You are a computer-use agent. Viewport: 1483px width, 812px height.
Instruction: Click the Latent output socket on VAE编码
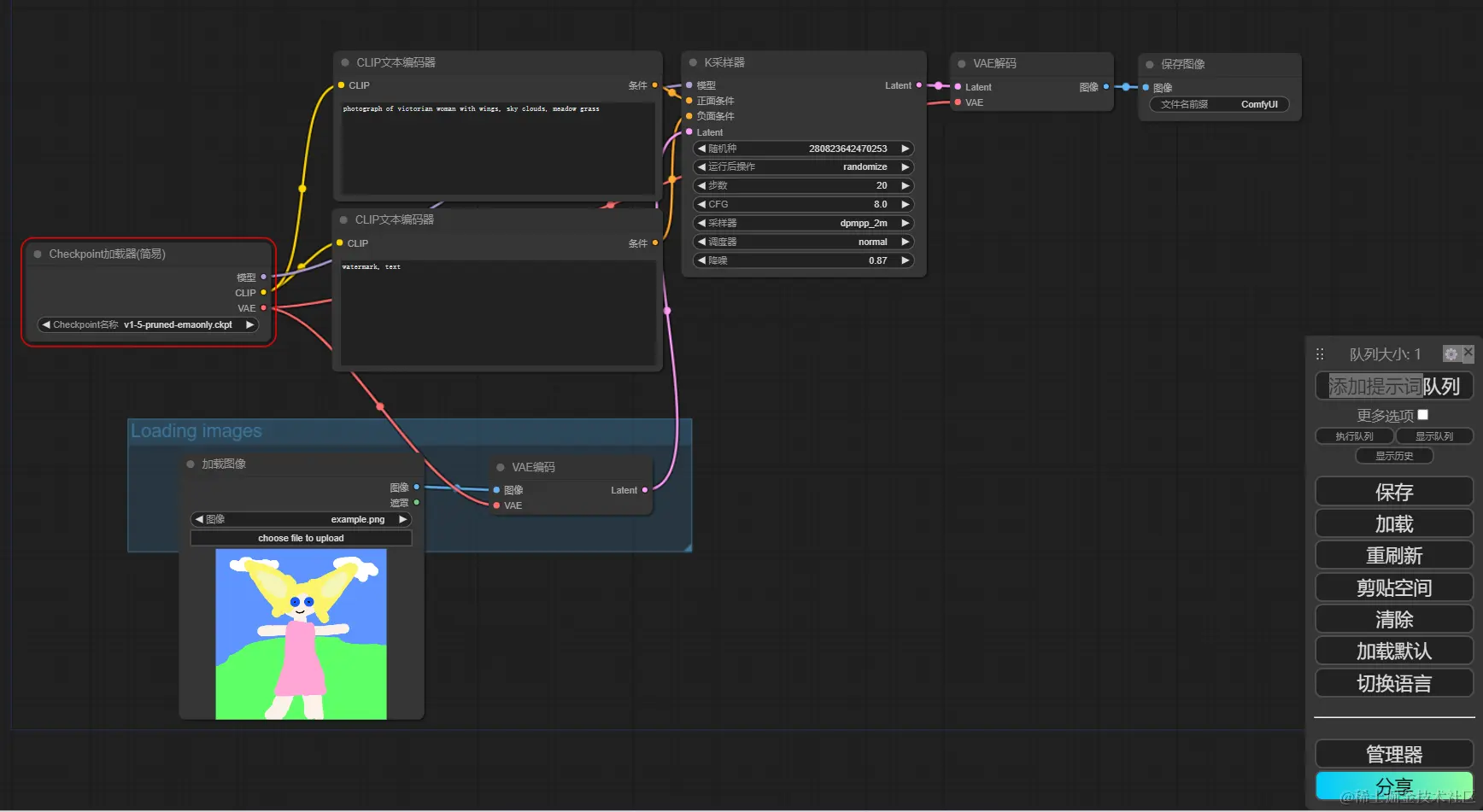point(644,490)
